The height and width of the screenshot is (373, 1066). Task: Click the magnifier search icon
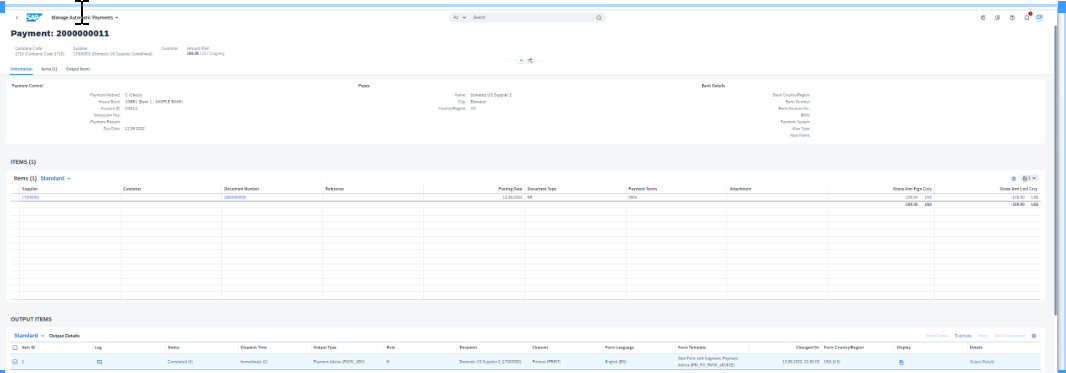coord(599,18)
